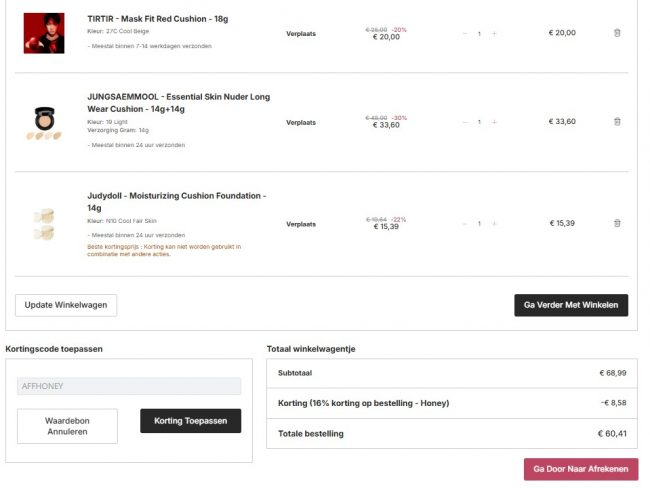Screen dimensions: 650x488
Task: Move TIRTIR cushion via Verplaats
Action: pyautogui.click(x=301, y=33)
